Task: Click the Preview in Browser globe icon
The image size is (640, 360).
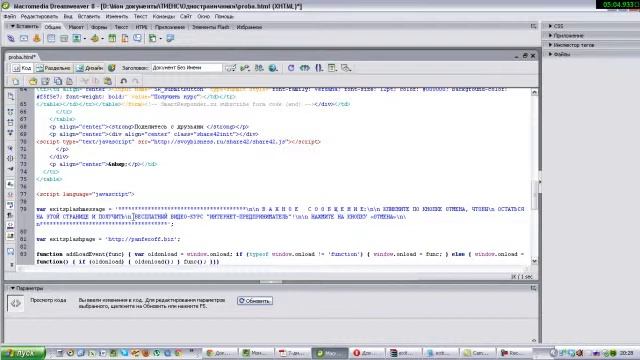Action: click(x=273, y=68)
